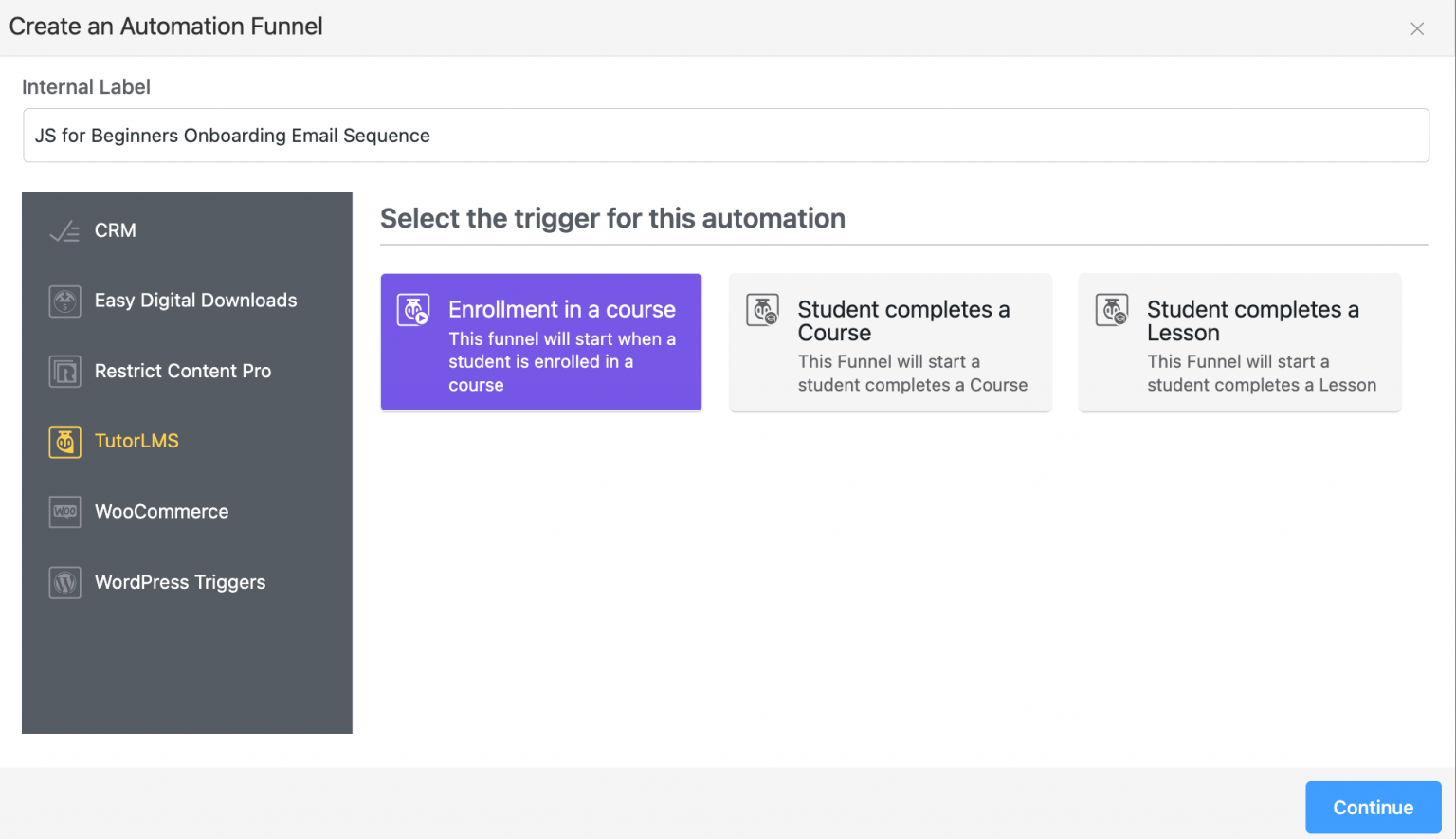Screen dimensions: 1456x839
Task: Click the CRM checklist icon
Action: click(64, 229)
